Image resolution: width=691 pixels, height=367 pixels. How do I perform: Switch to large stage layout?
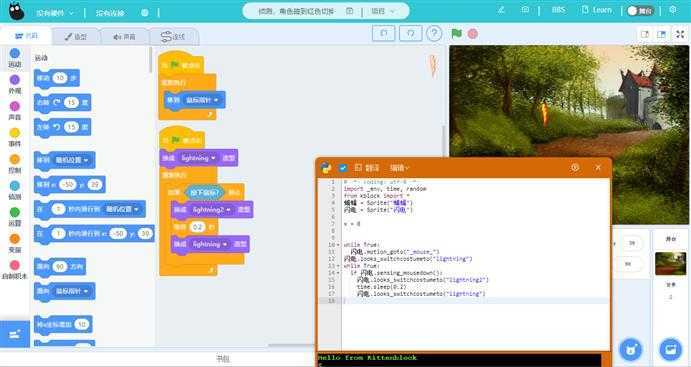pos(661,34)
